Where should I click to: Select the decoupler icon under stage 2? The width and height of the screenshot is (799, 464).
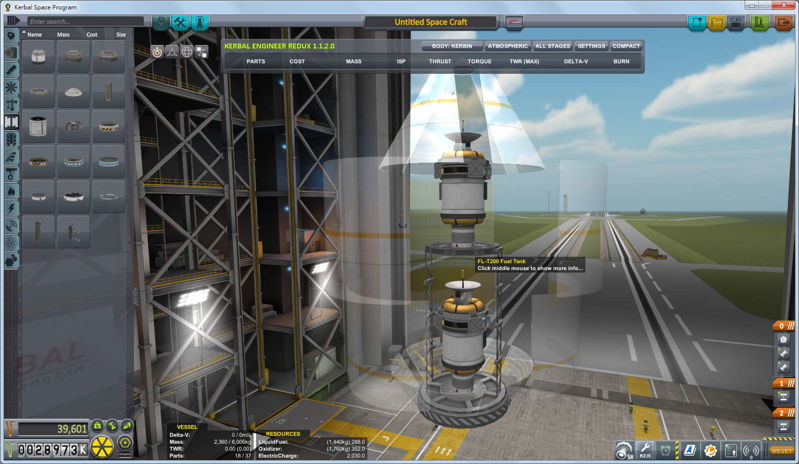[x=784, y=426]
